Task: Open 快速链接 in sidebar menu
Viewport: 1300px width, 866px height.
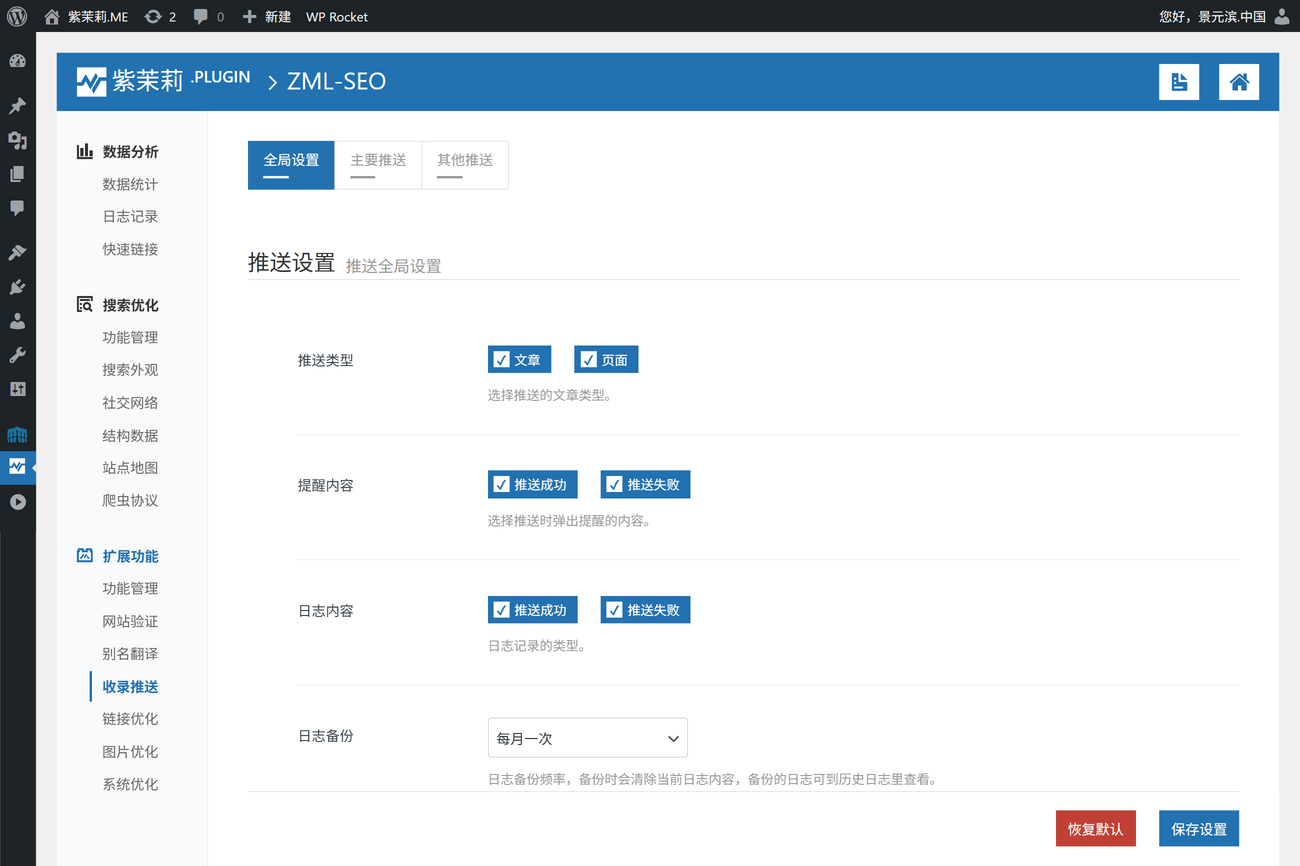Action: tap(130, 249)
